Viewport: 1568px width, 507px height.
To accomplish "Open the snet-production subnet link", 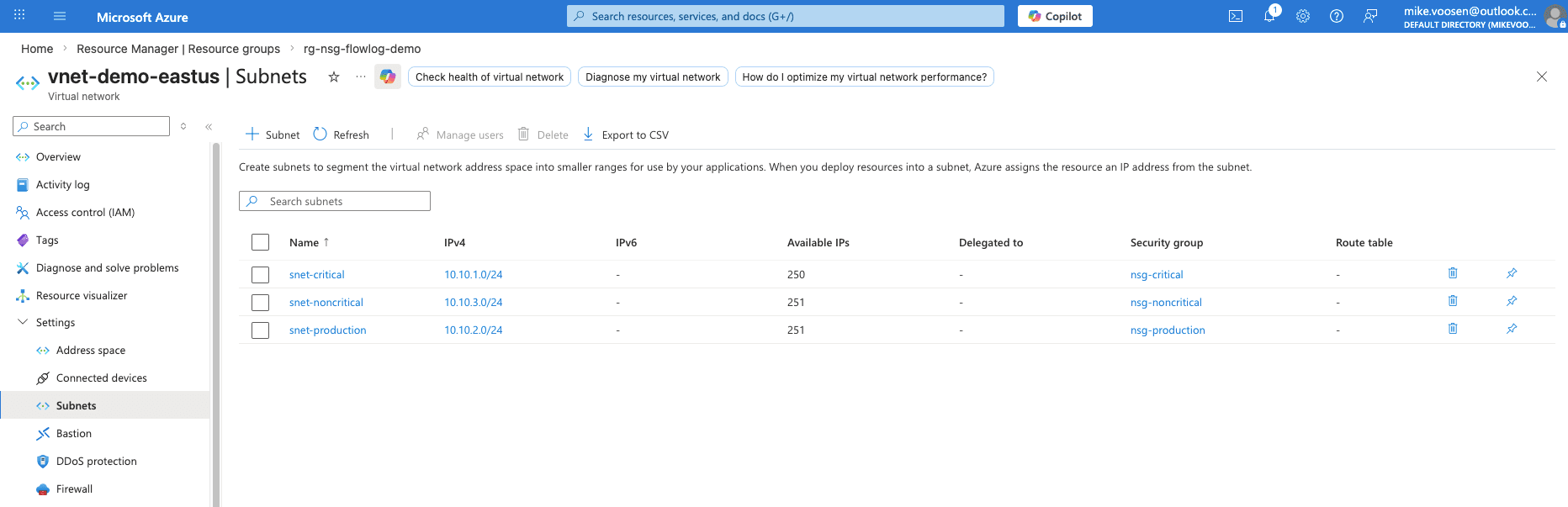I will pos(328,330).
